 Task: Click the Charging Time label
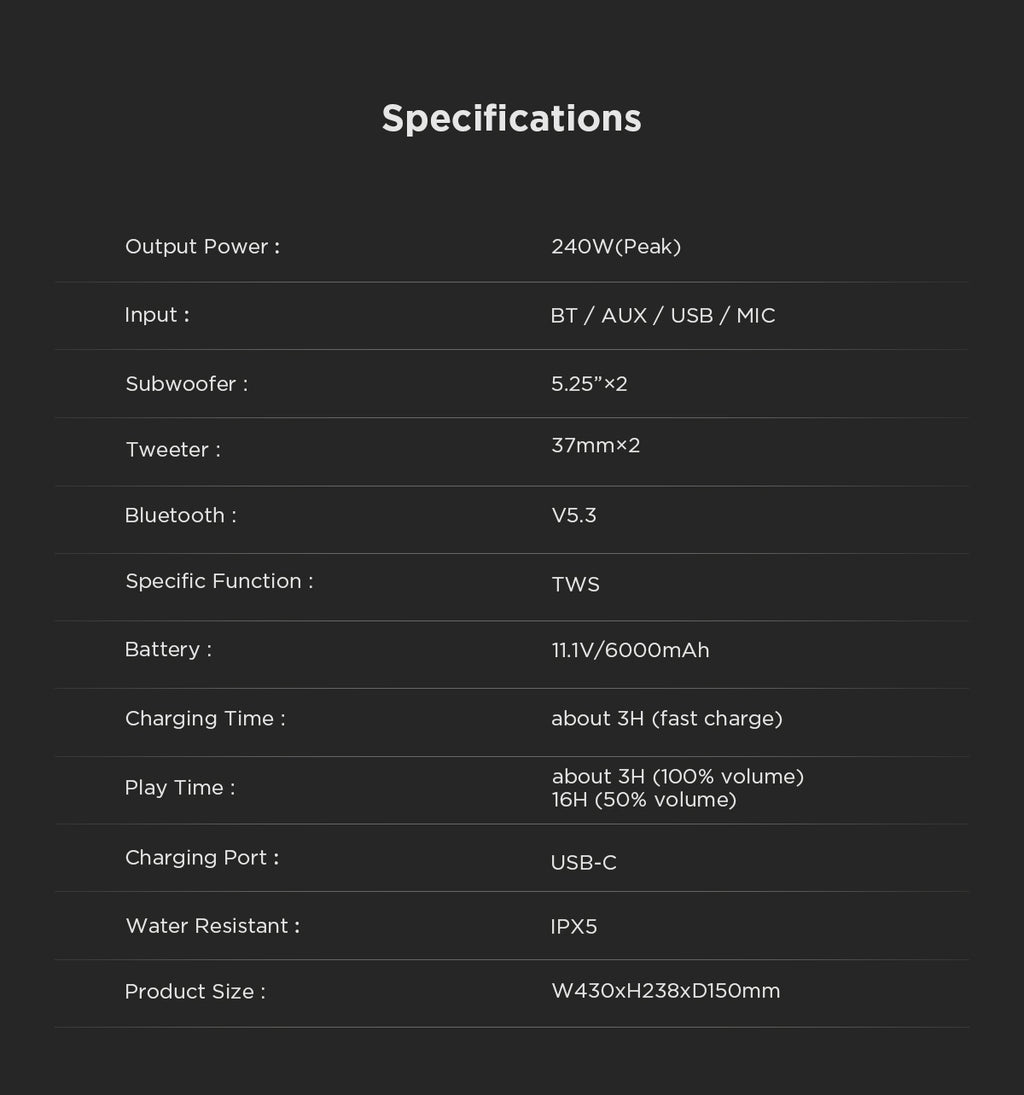pyautogui.click(x=205, y=719)
